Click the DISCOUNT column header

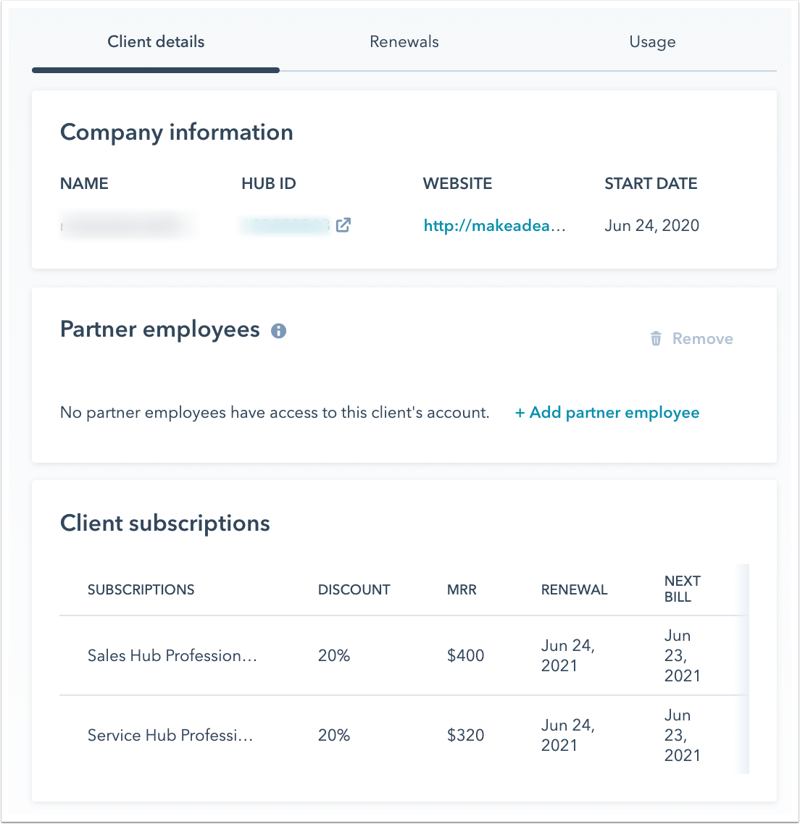354,590
